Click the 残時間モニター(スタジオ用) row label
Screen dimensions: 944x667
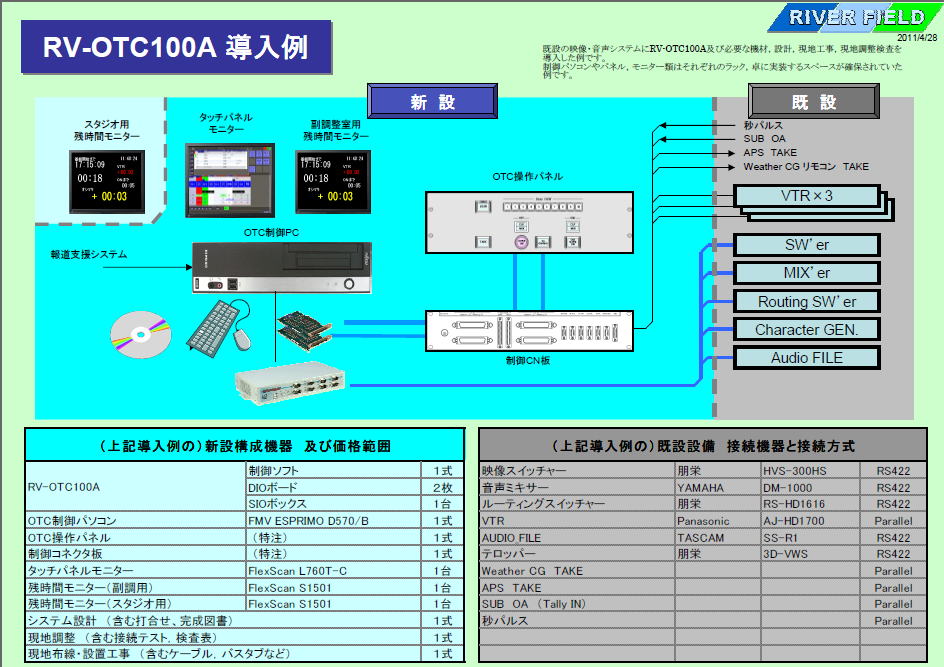(x=135, y=604)
